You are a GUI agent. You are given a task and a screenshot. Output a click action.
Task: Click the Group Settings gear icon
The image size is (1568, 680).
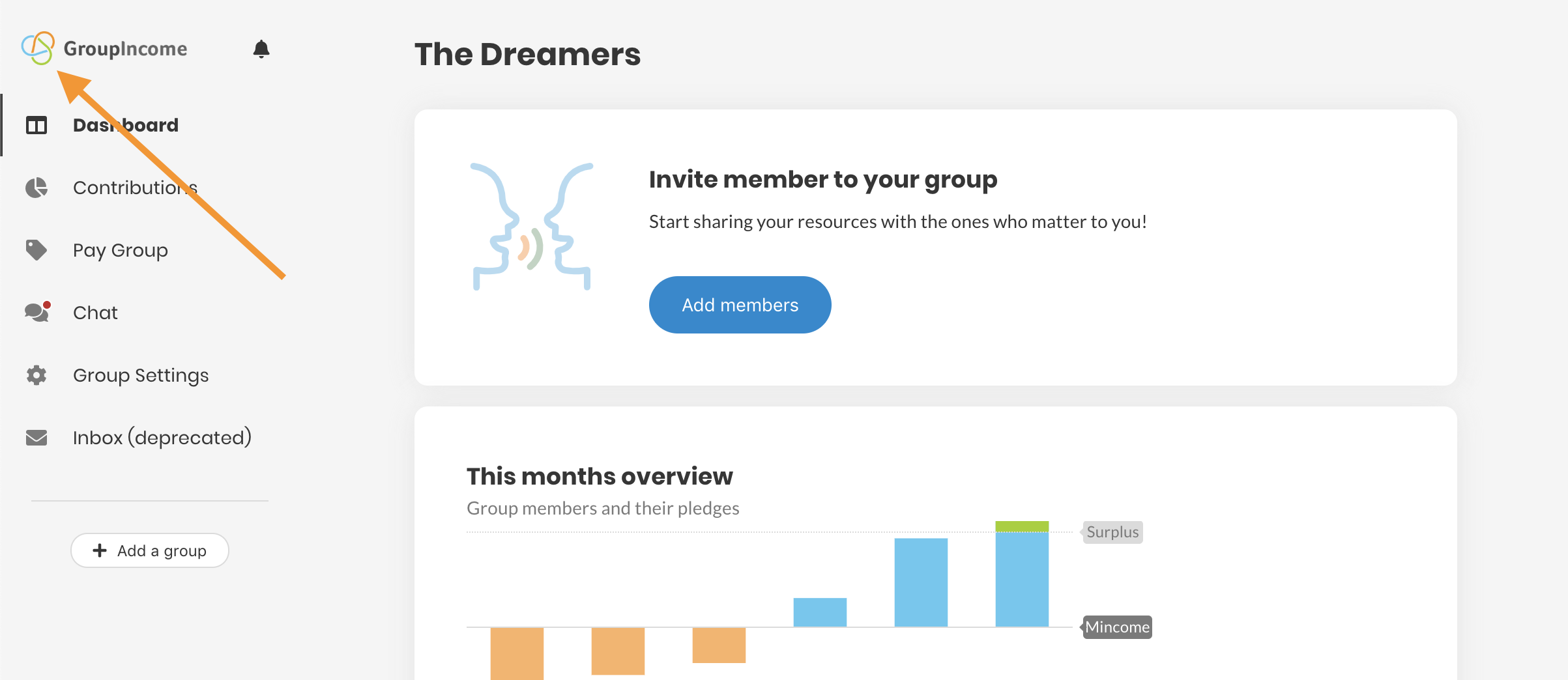[36, 375]
